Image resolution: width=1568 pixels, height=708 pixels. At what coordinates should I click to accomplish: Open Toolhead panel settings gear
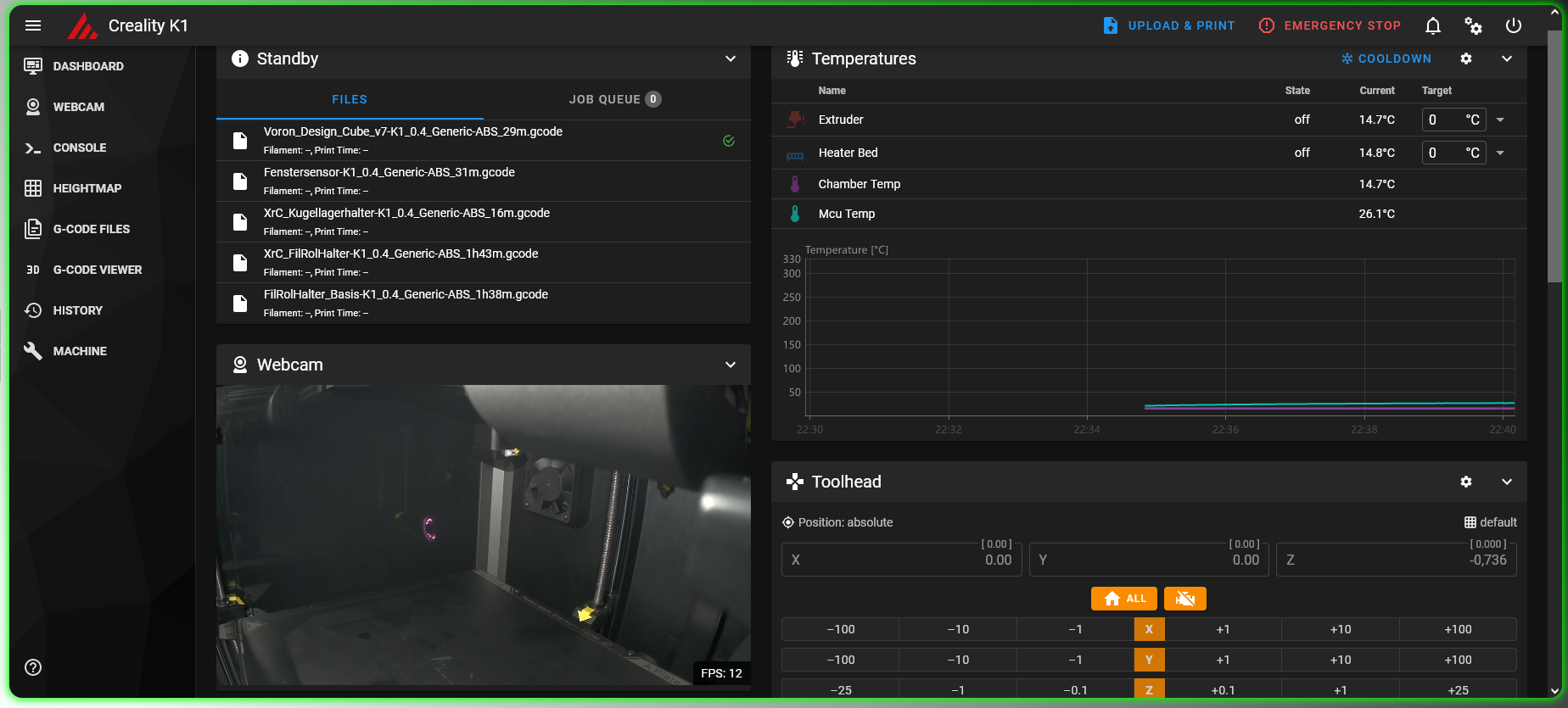[1466, 482]
